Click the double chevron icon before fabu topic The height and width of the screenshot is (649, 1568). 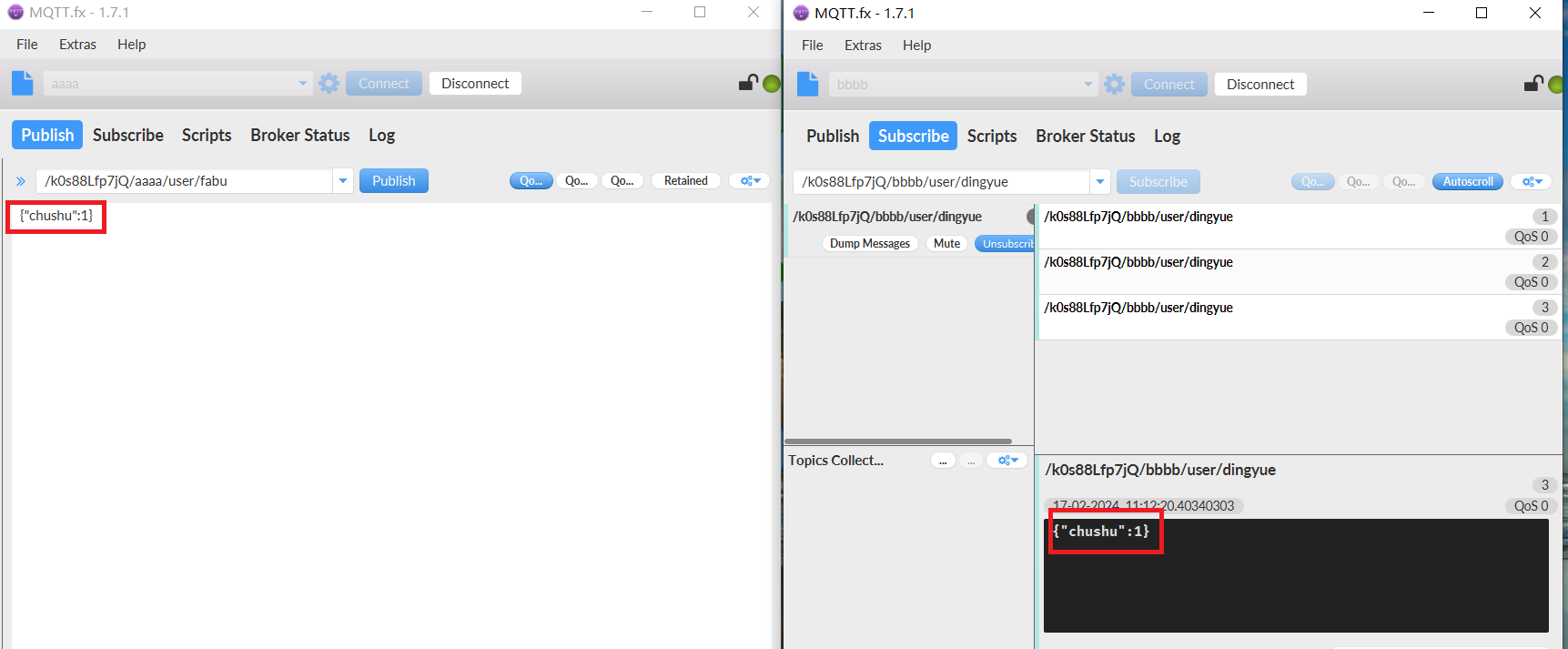20,181
